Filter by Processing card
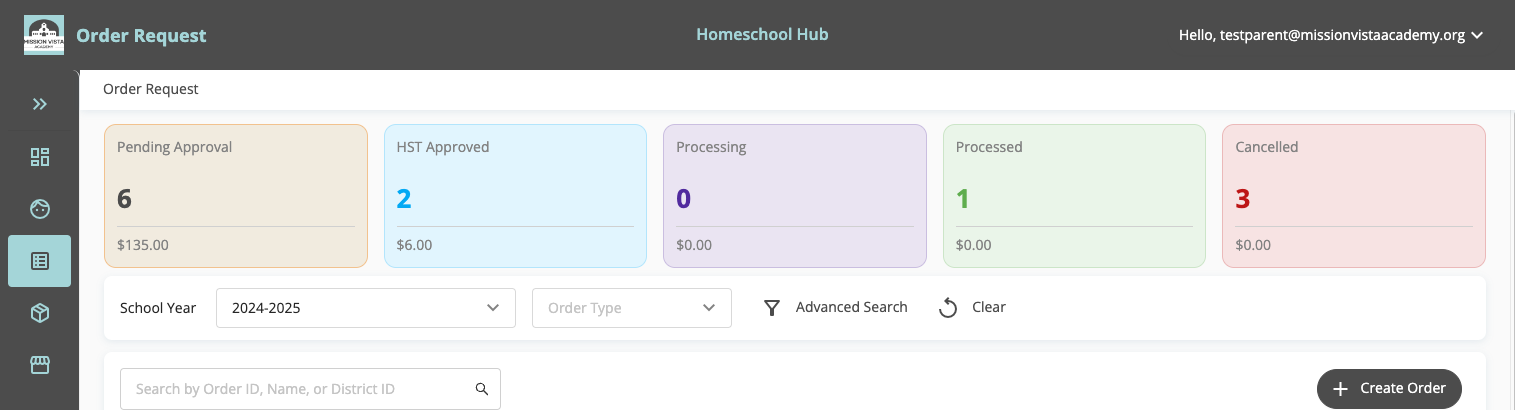Screen dimensions: 1515x410 (795, 196)
